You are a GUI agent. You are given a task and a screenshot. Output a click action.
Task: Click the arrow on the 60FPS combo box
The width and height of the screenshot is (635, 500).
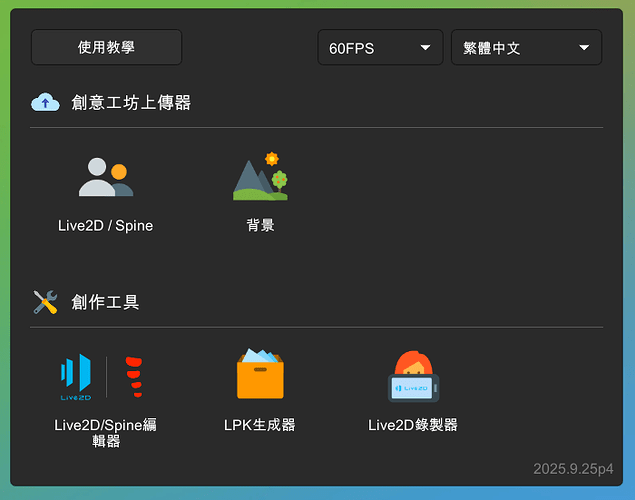[425, 47]
